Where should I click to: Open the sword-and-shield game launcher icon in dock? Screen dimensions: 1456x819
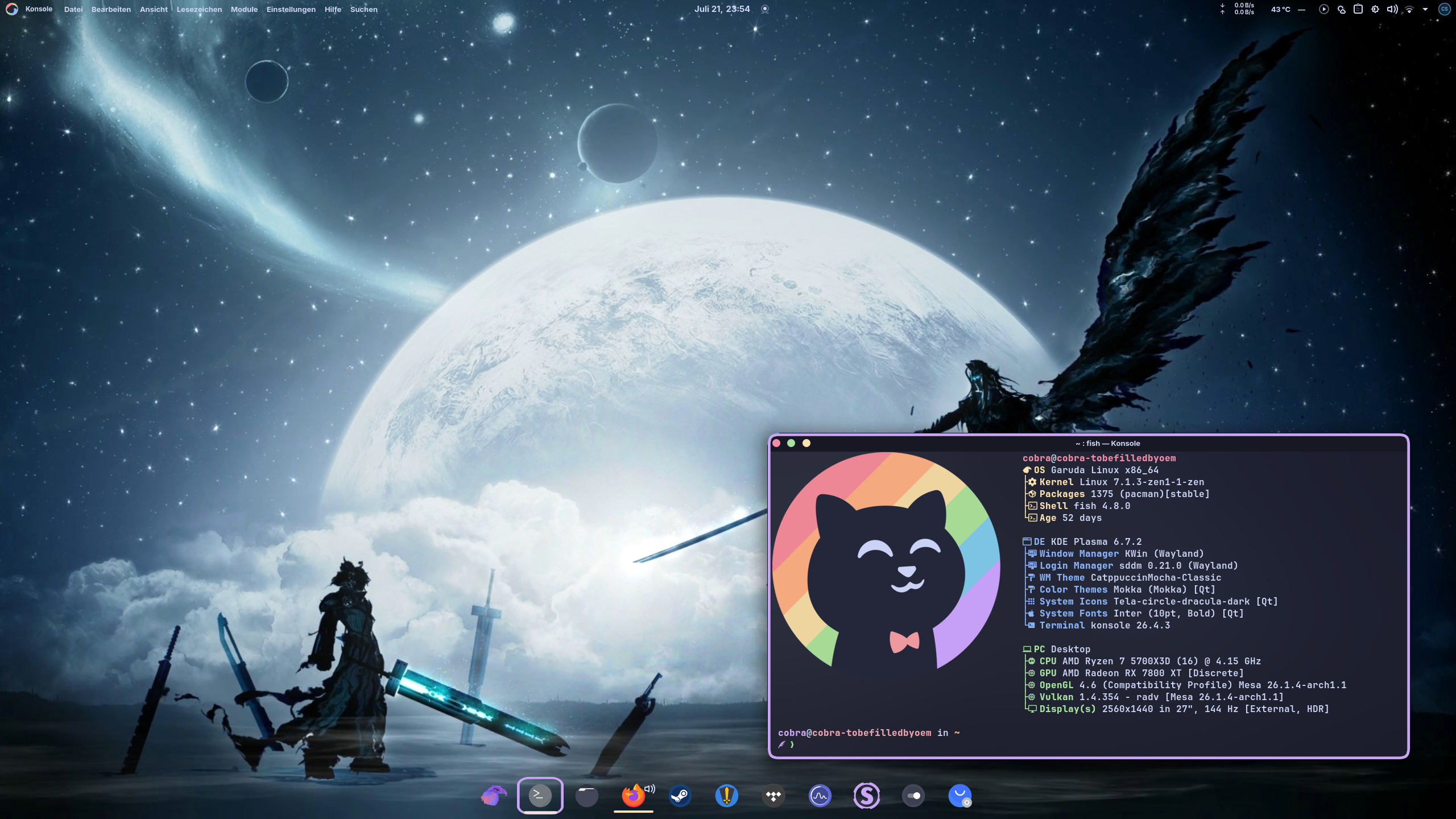(x=726, y=795)
